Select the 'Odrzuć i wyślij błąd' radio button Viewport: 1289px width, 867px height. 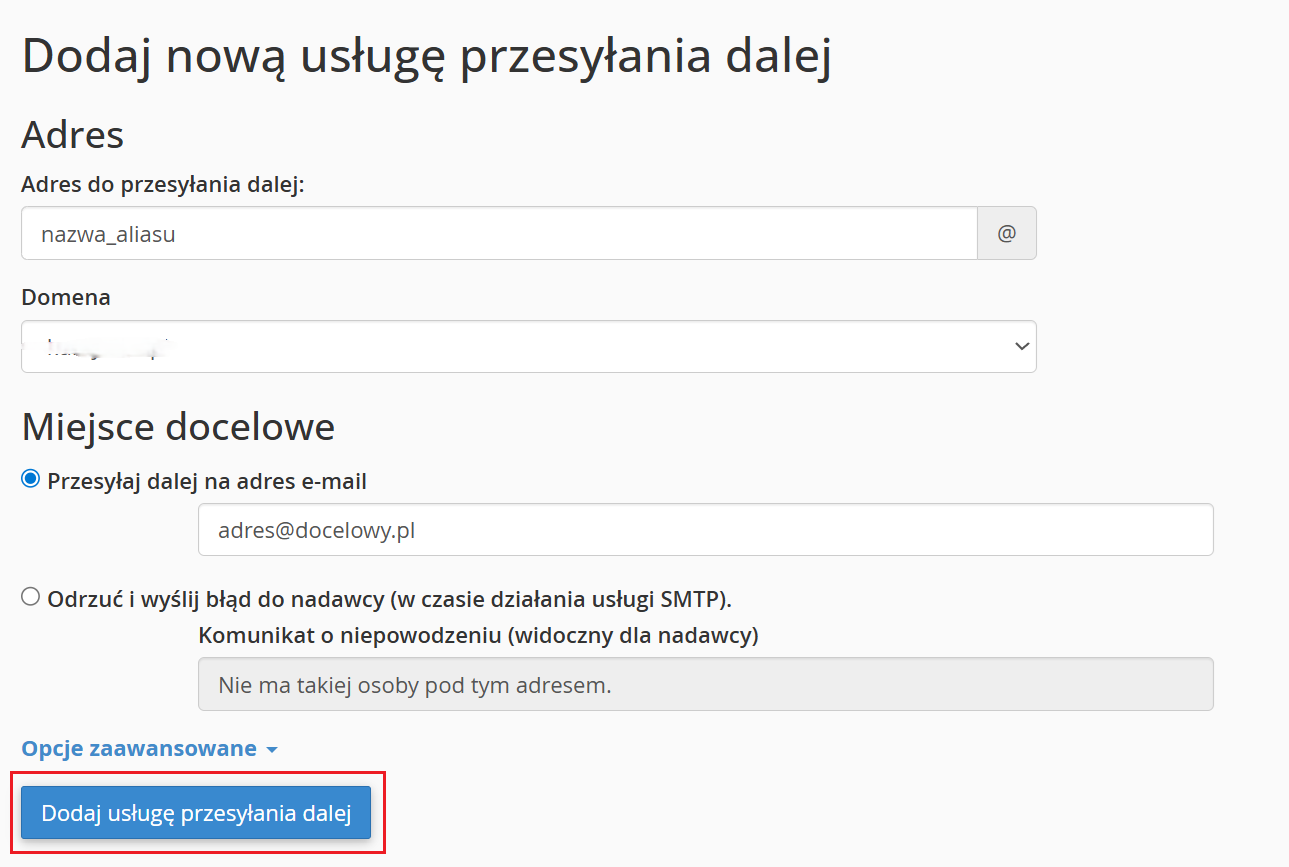coord(31,597)
